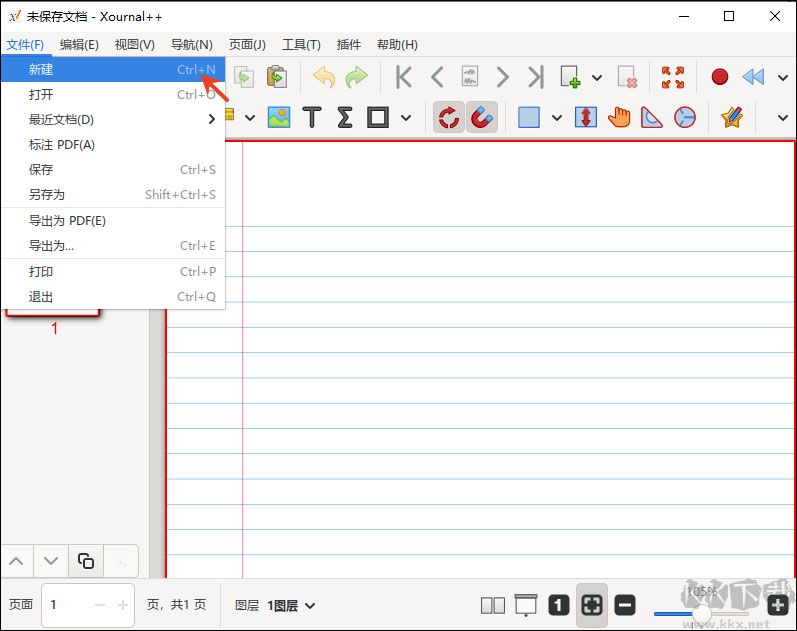Toggle the compass tool
797x631 pixels.
point(685,117)
